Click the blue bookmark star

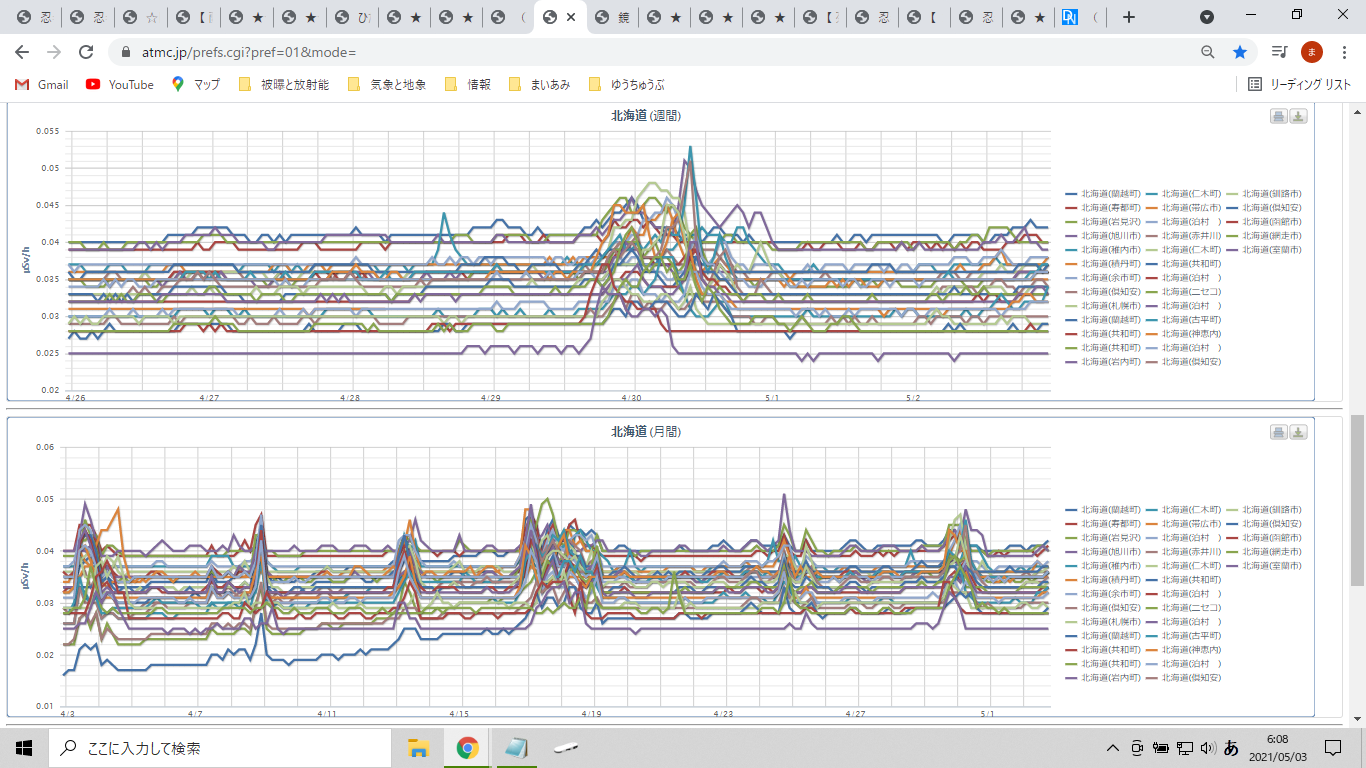[x=1240, y=52]
